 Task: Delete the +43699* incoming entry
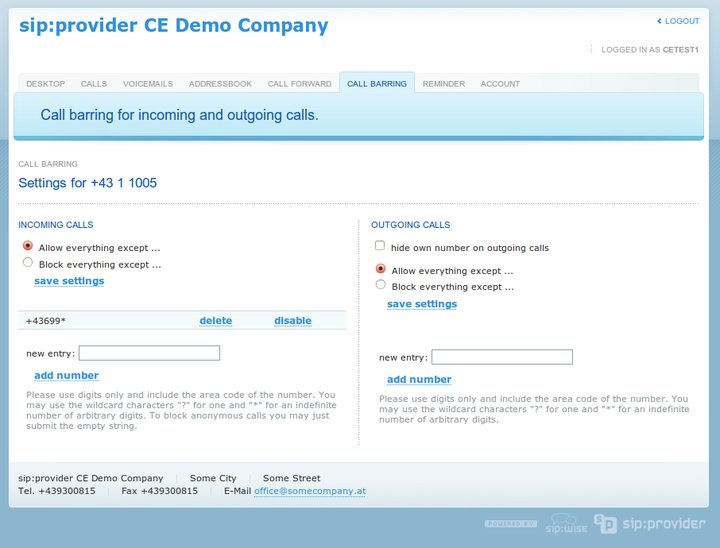click(215, 321)
